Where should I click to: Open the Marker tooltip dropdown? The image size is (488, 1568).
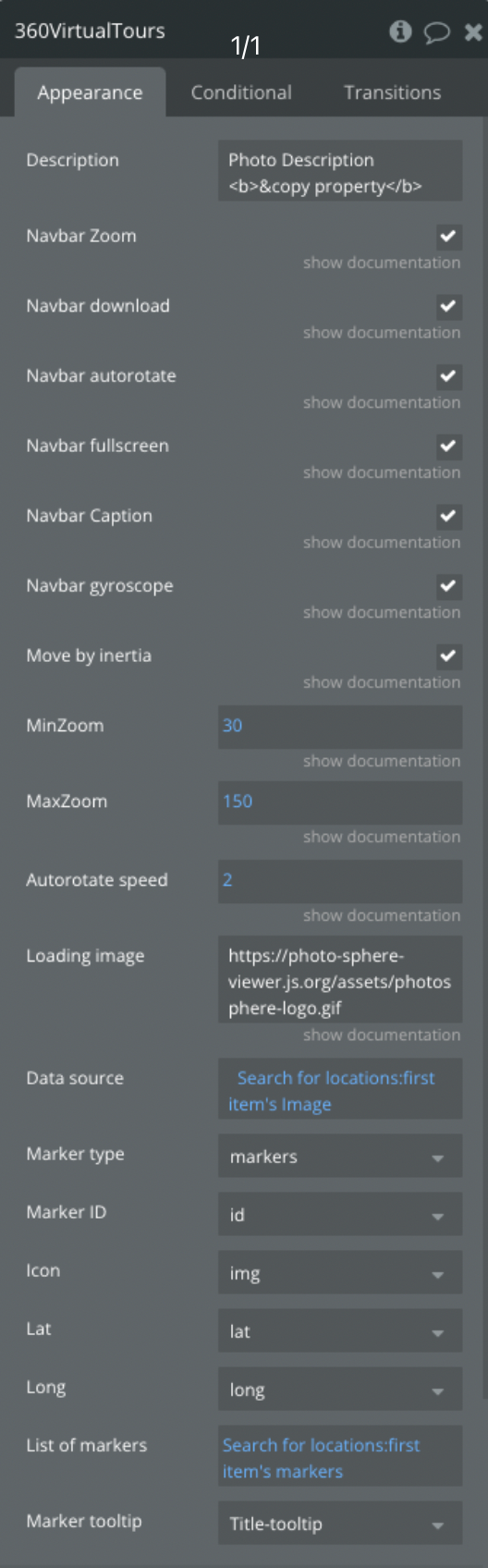(340, 1524)
